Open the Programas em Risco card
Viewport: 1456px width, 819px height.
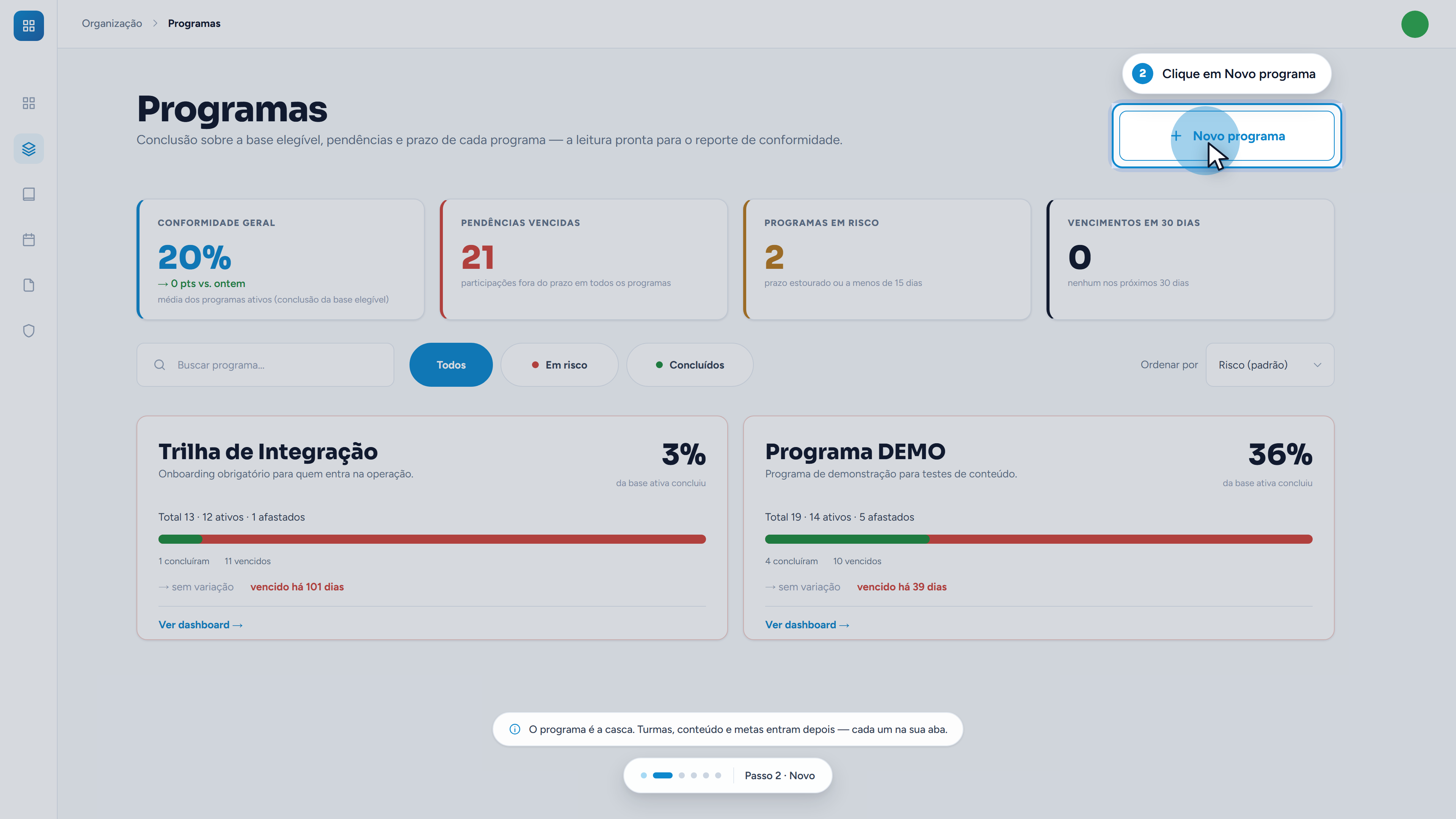point(887,259)
